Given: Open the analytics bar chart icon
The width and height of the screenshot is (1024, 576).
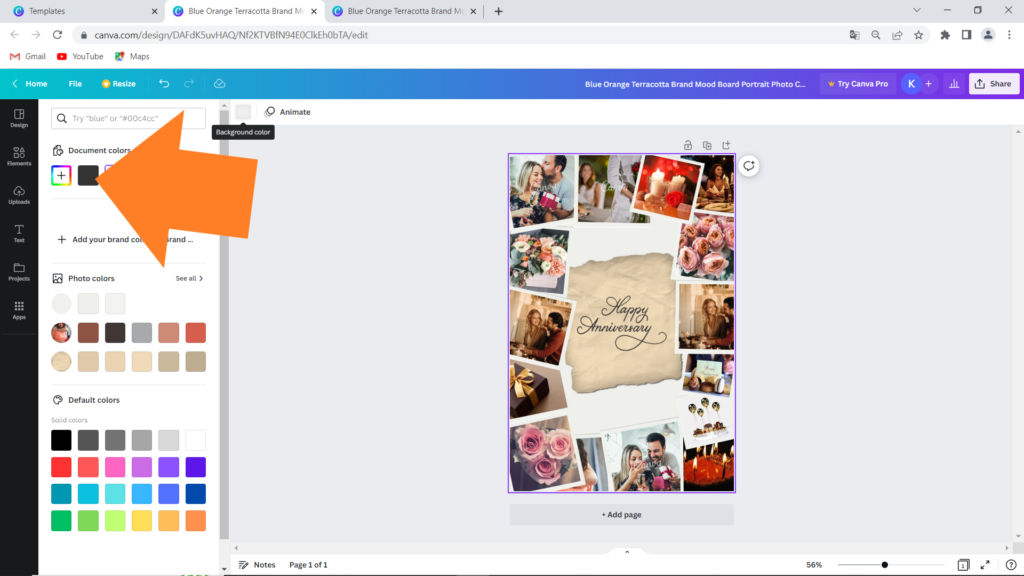Looking at the screenshot, I should pyautogui.click(x=953, y=84).
